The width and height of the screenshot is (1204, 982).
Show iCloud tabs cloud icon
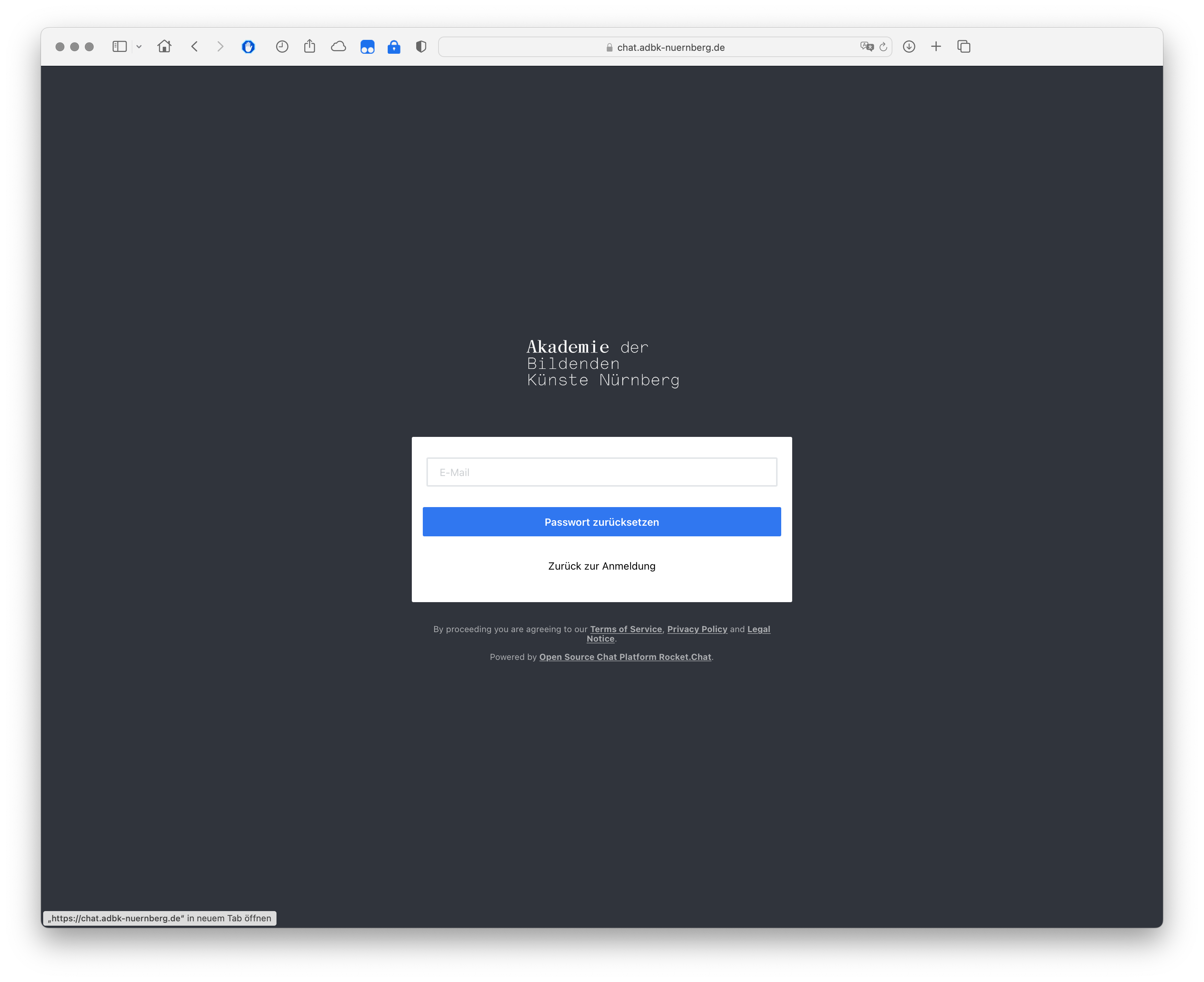tap(338, 47)
